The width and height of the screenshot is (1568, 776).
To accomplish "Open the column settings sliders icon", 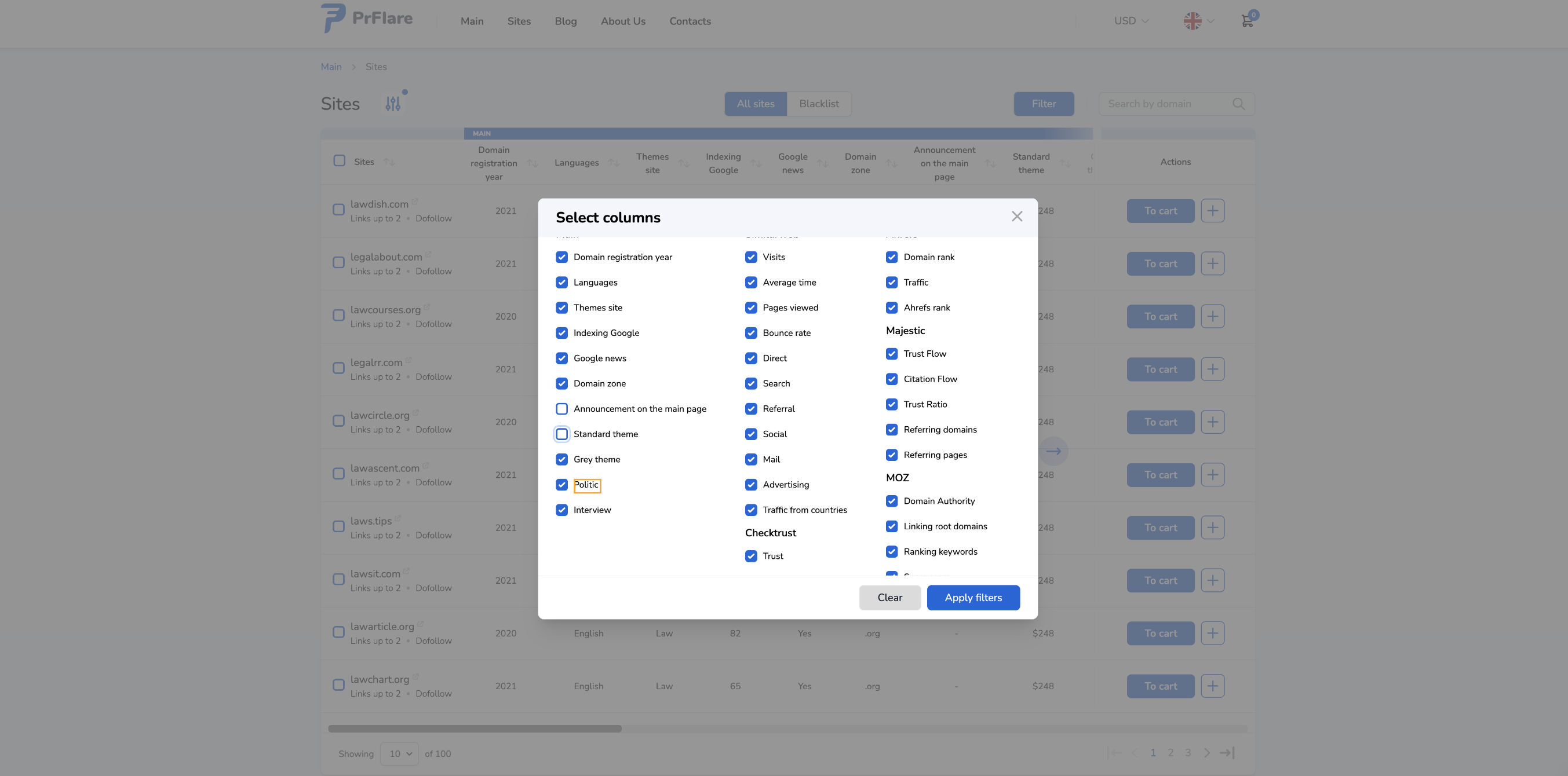I will click(x=393, y=104).
